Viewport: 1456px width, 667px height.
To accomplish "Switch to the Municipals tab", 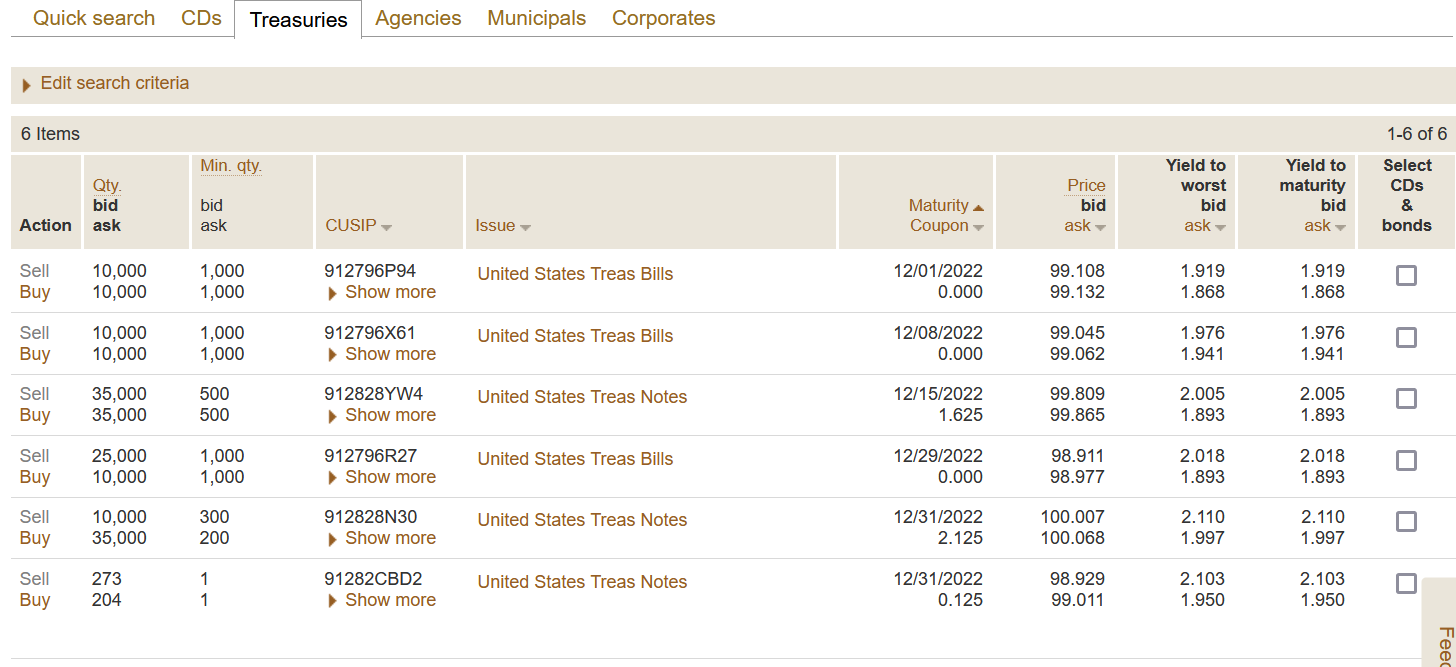I will pyautogui.click(x=536, y=18).
